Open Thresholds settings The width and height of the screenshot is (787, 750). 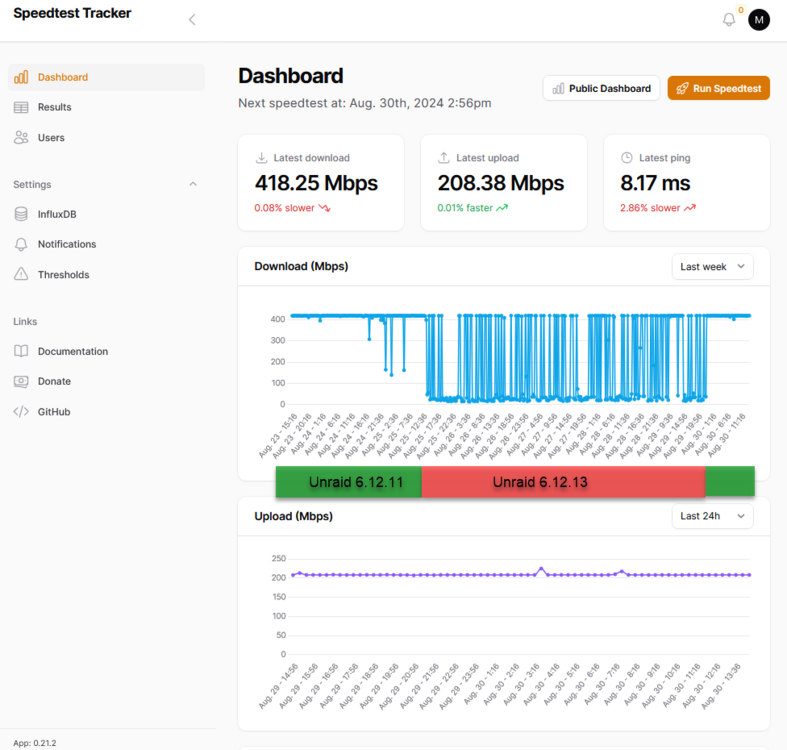tap(106, 275)
